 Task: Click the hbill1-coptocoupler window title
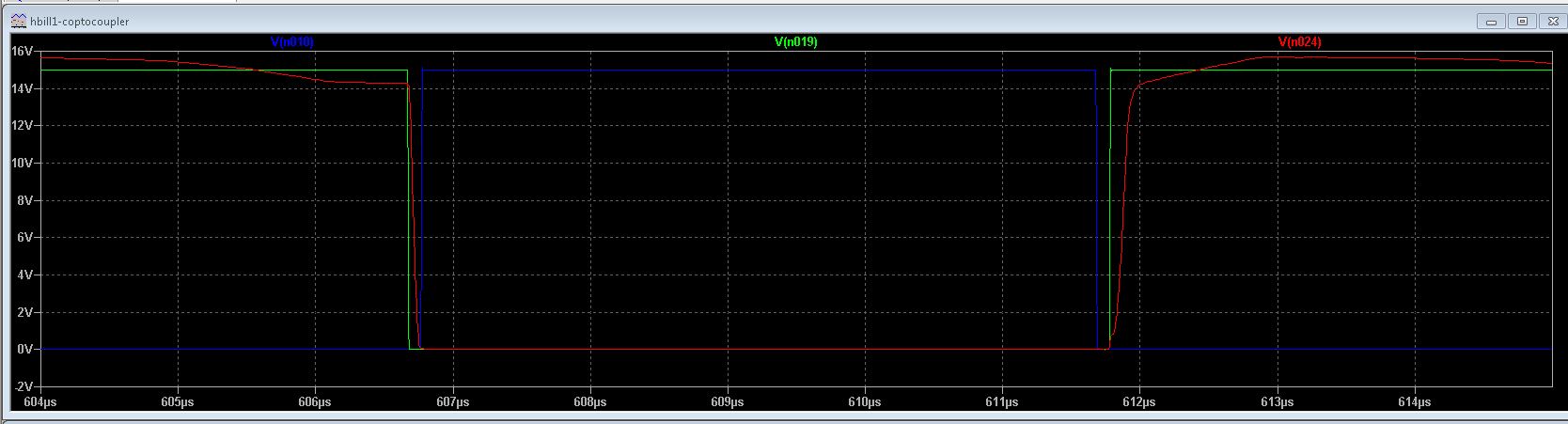pyautogui.click(x=80, y=21)
